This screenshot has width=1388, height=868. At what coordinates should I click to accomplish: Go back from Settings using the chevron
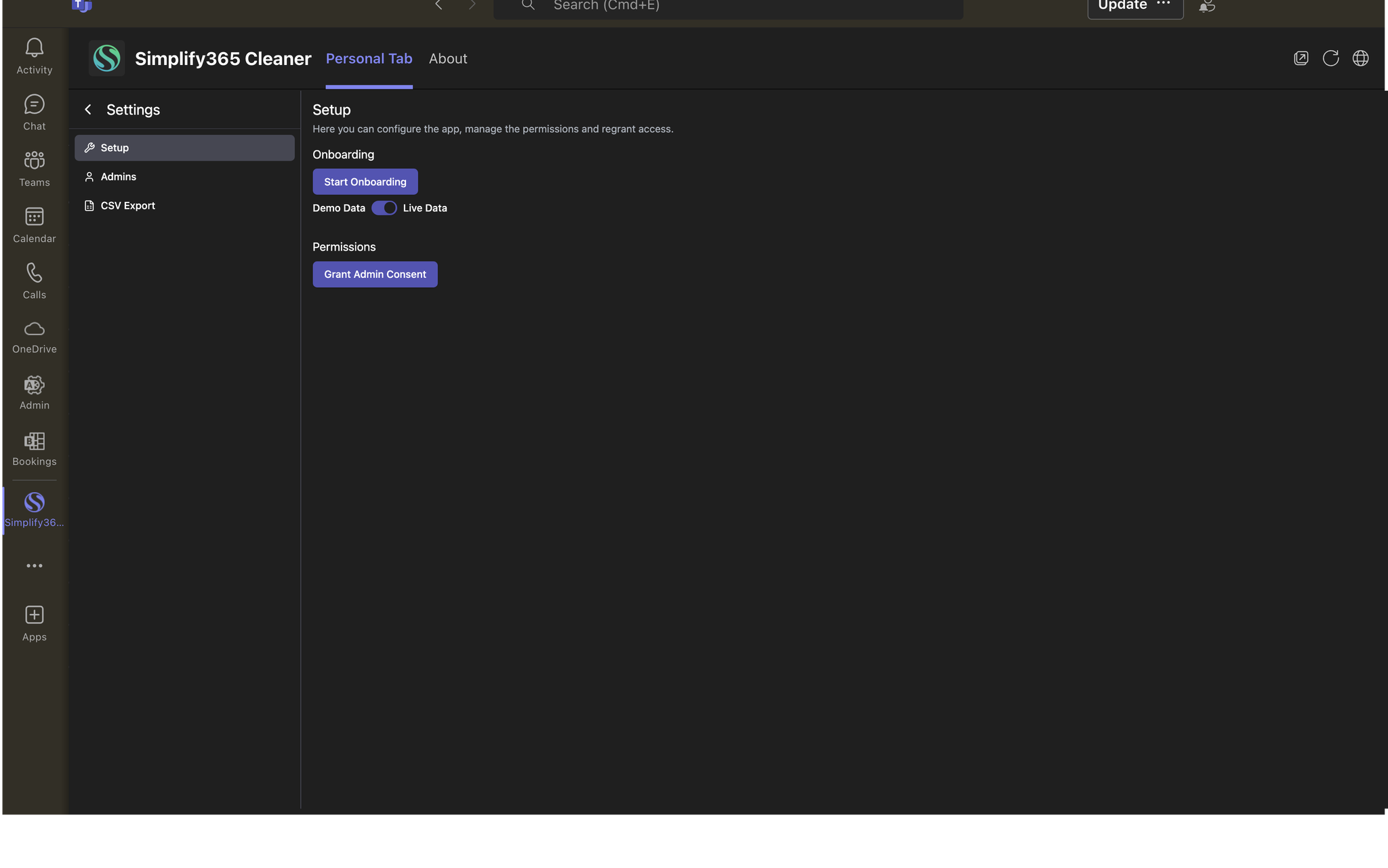pos(88,110)
